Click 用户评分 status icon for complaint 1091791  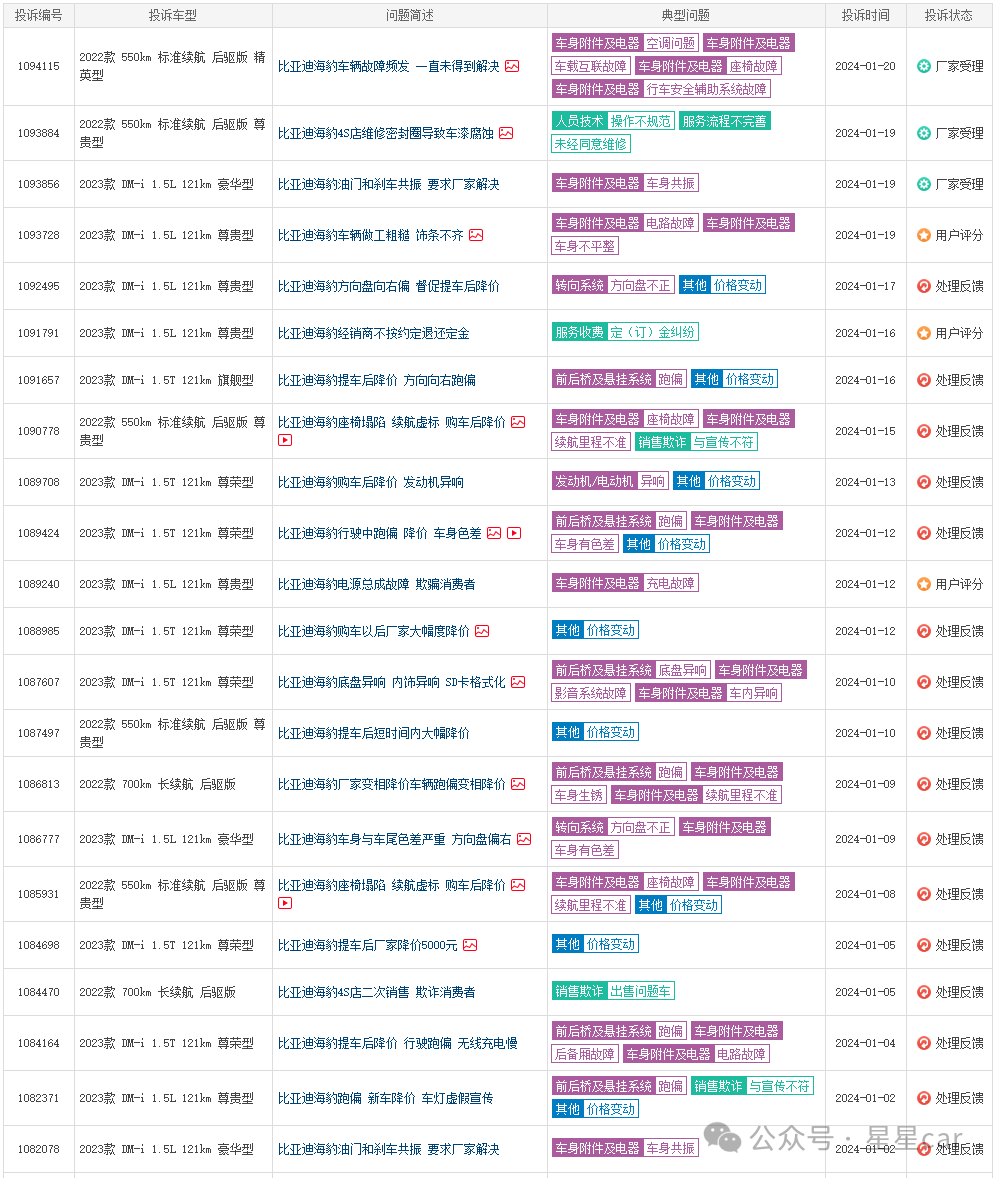924,333
